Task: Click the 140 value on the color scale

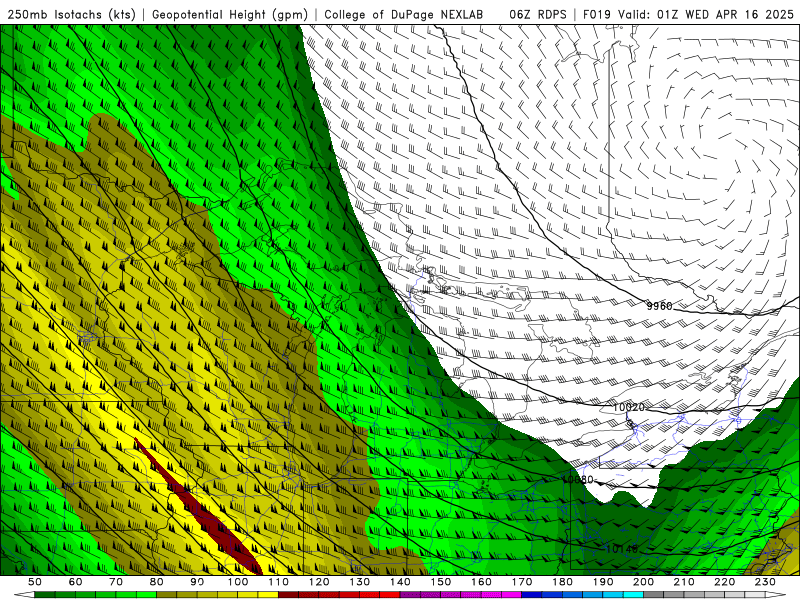Action: (x=400, y=582)
